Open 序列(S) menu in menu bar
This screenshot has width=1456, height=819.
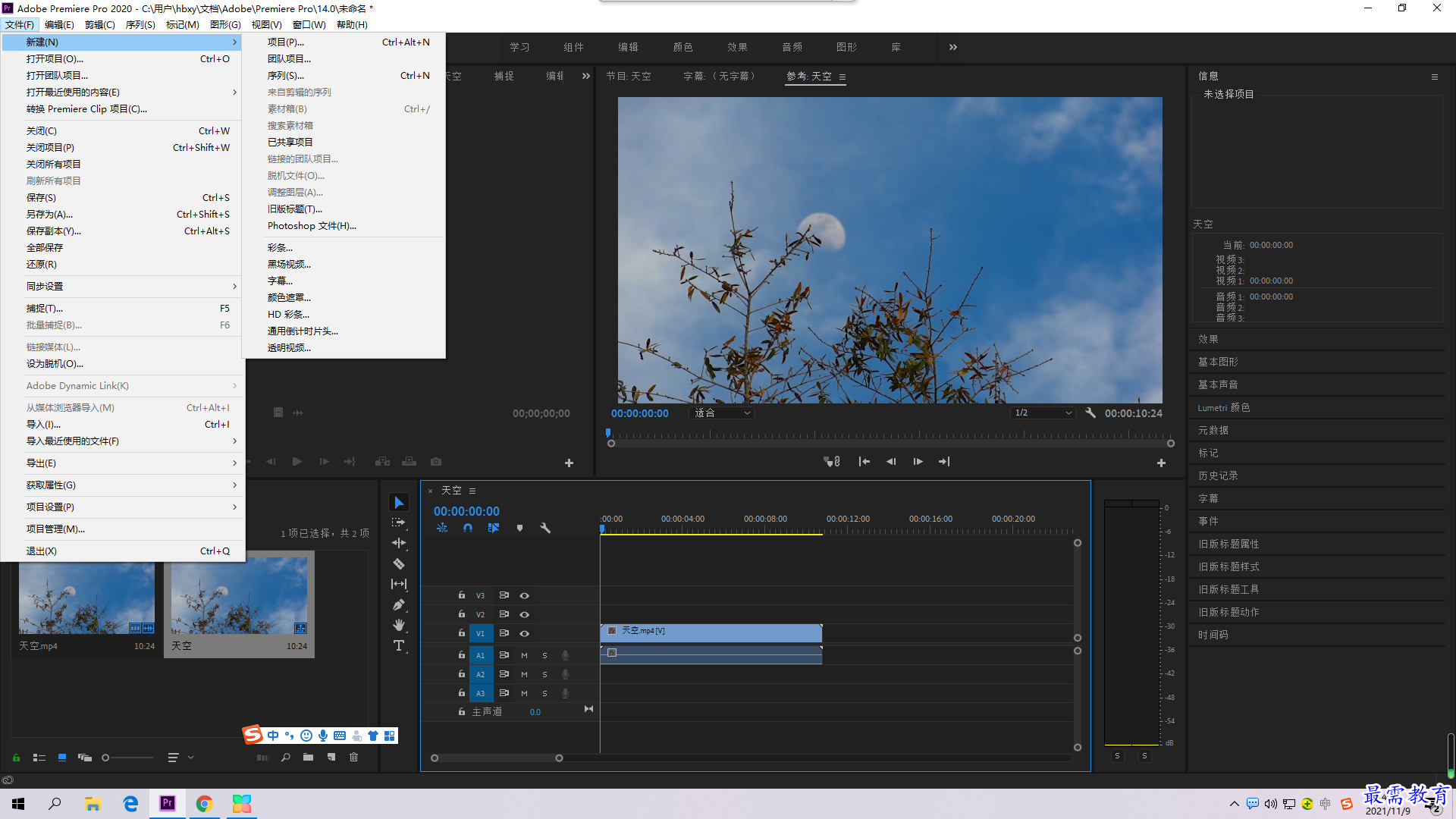click(x=140, y=24)
